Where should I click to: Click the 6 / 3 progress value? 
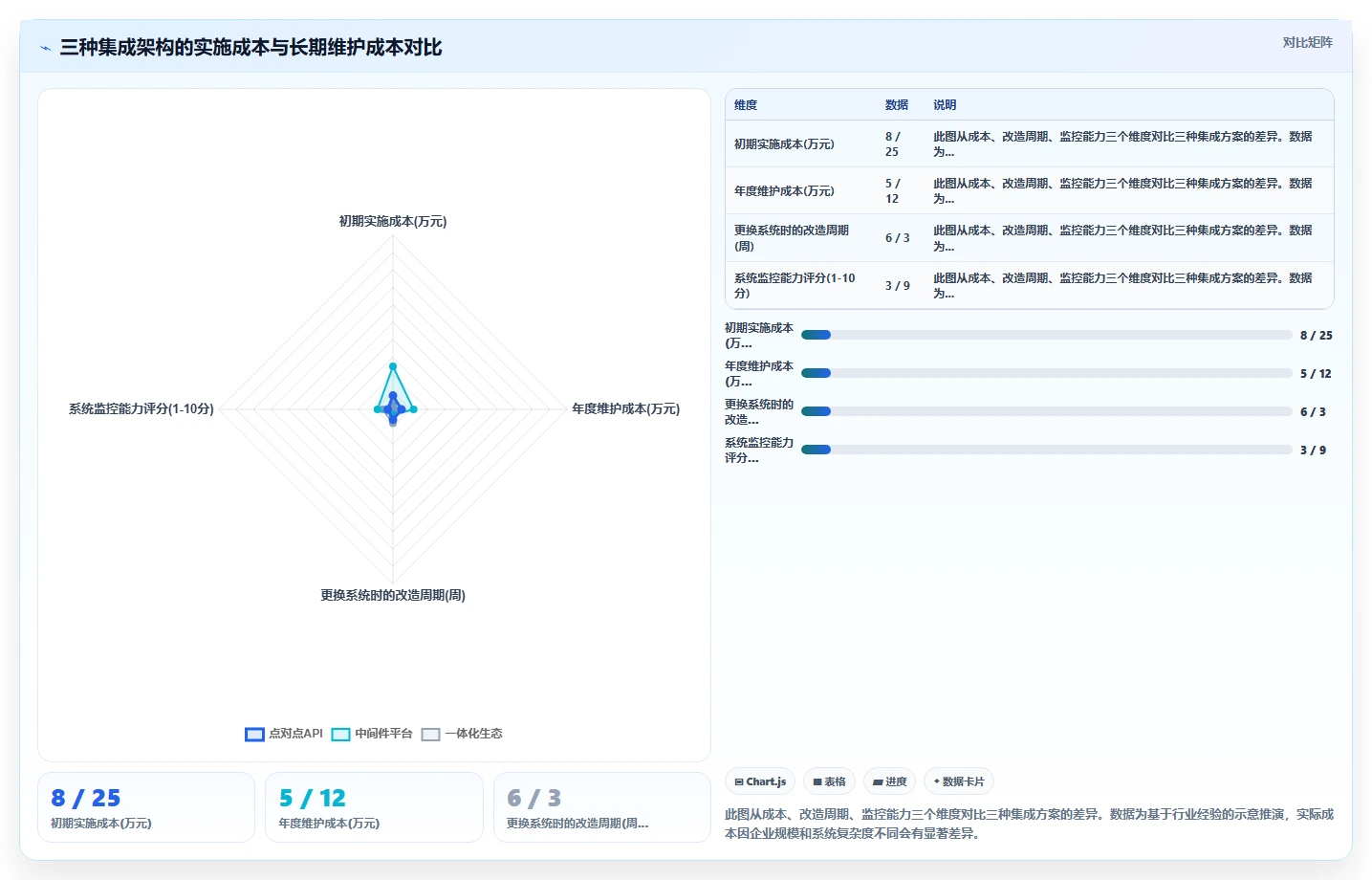click(1313, 411)
